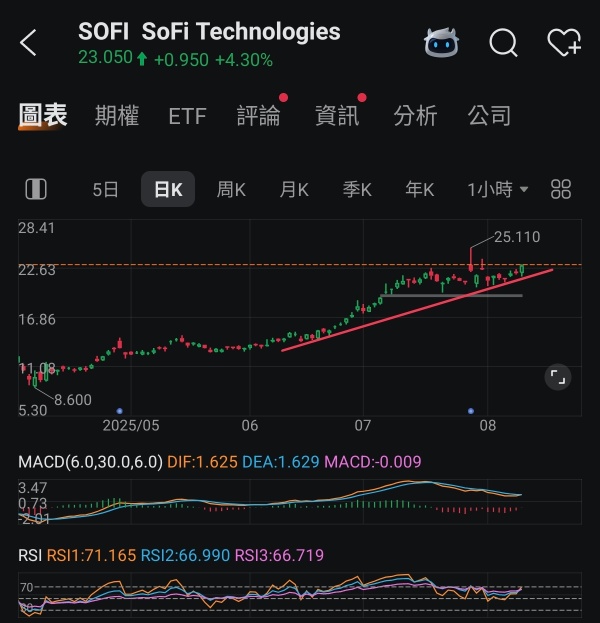Tap the 22.63 price axis label
600x623 pixels.
[37, 270]
